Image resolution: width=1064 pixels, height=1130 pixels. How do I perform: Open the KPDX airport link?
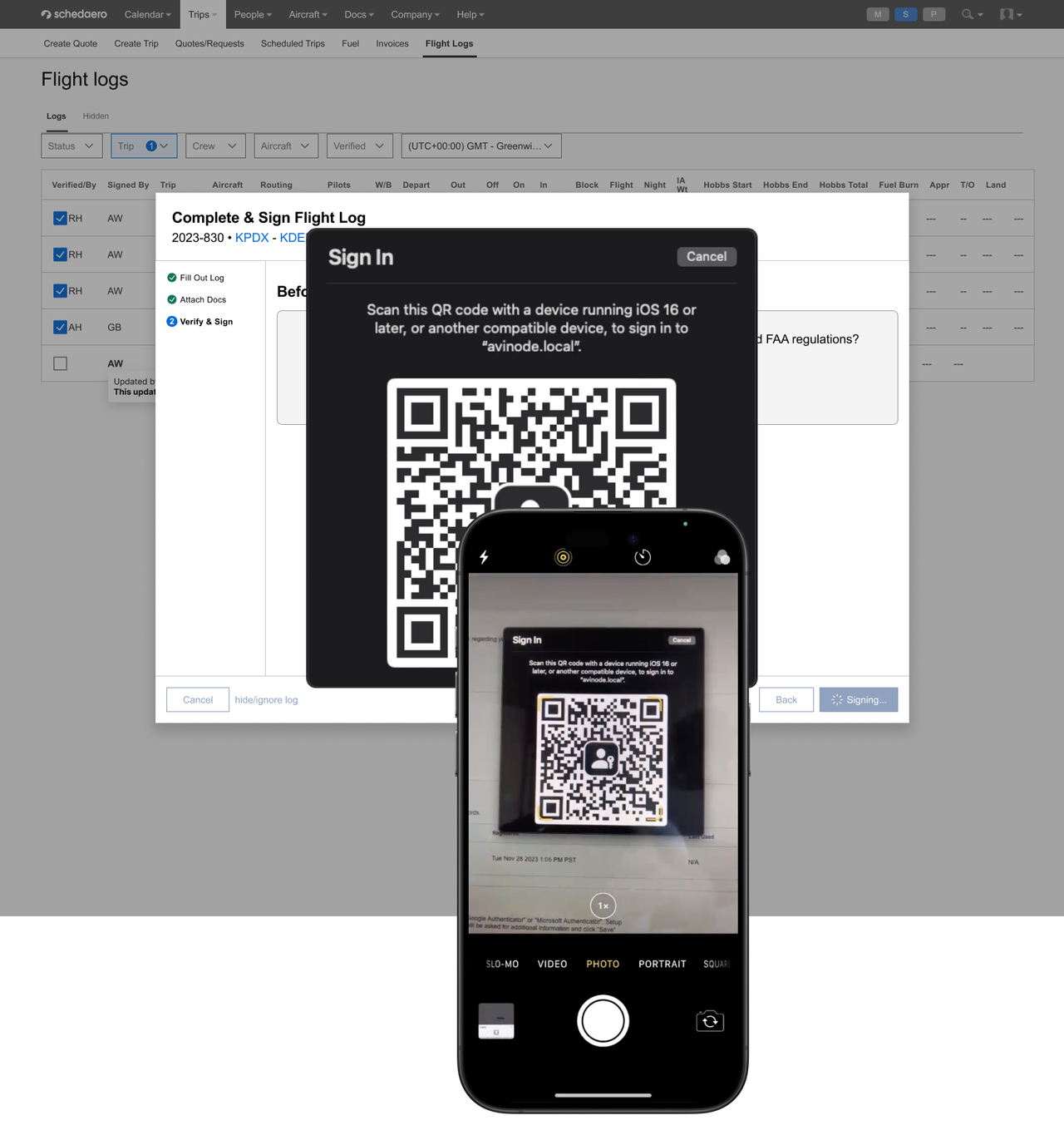(x=252, y=238)
